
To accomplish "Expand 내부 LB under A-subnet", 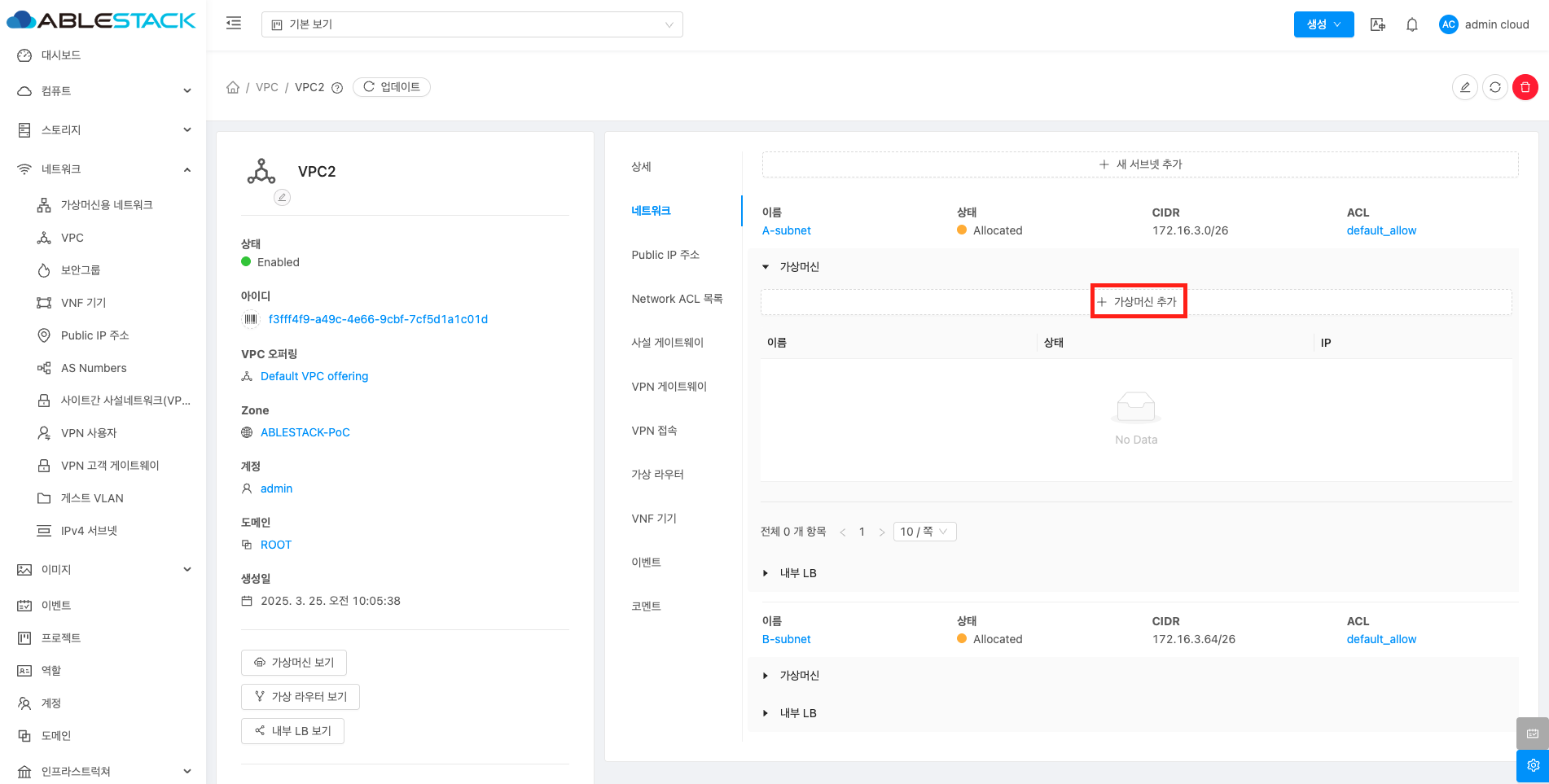I will pos(766,573).
